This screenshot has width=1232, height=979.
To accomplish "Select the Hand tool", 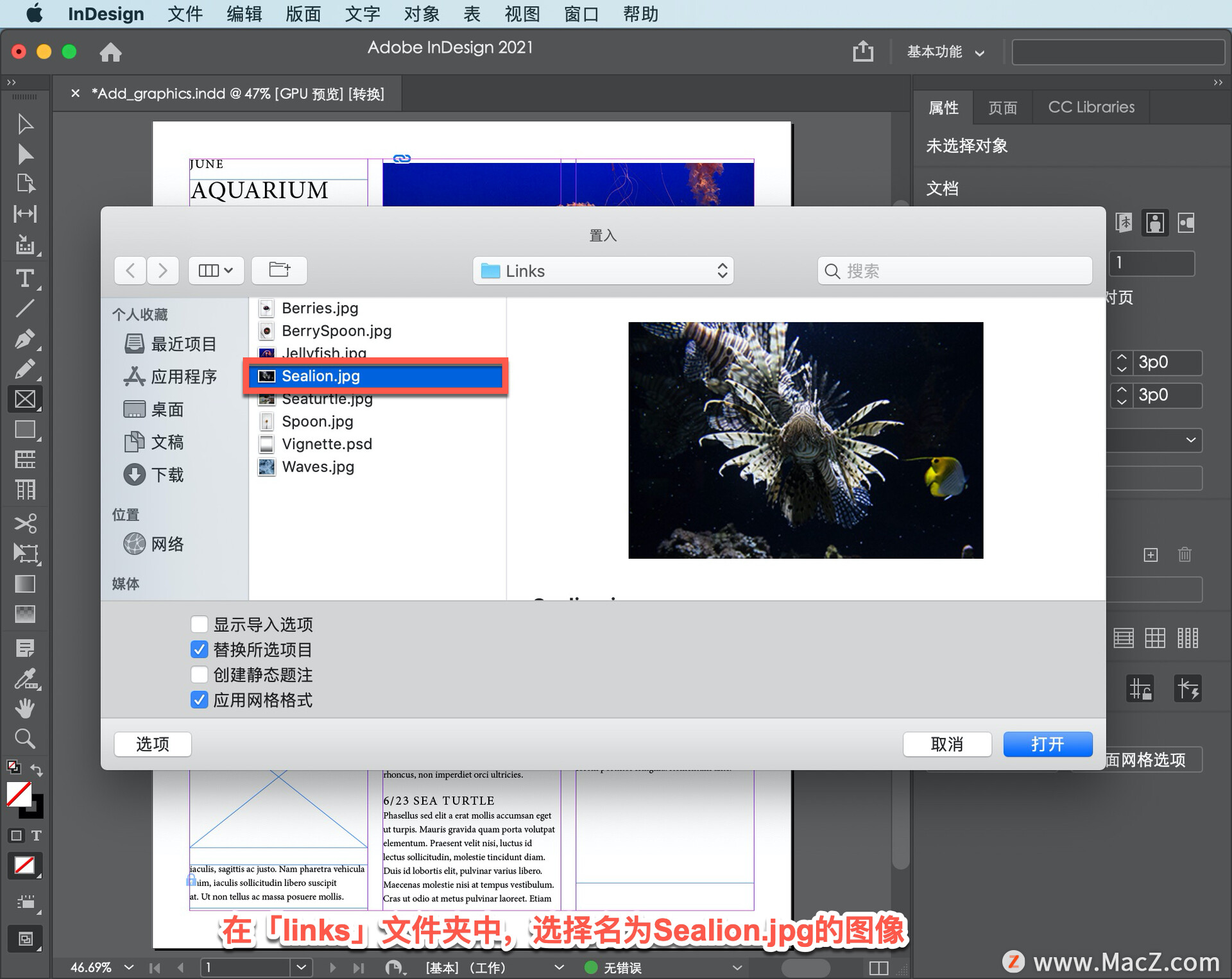I will click(25, 708).
